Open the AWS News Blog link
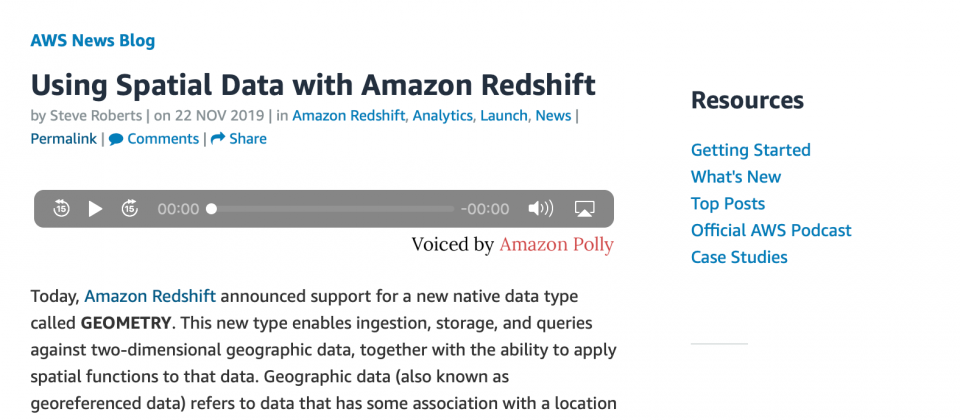960x420 pixels. [x=92, y=40]
